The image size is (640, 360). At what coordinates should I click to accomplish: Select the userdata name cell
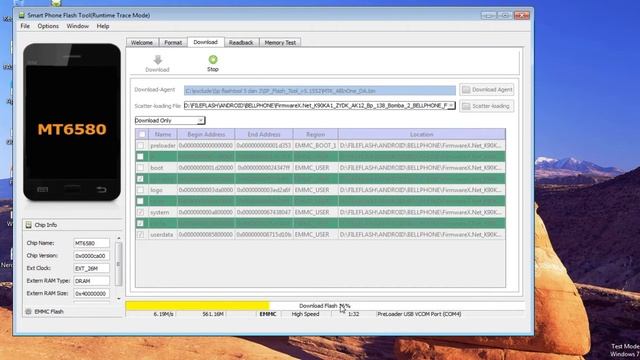(x=163, y=235)
